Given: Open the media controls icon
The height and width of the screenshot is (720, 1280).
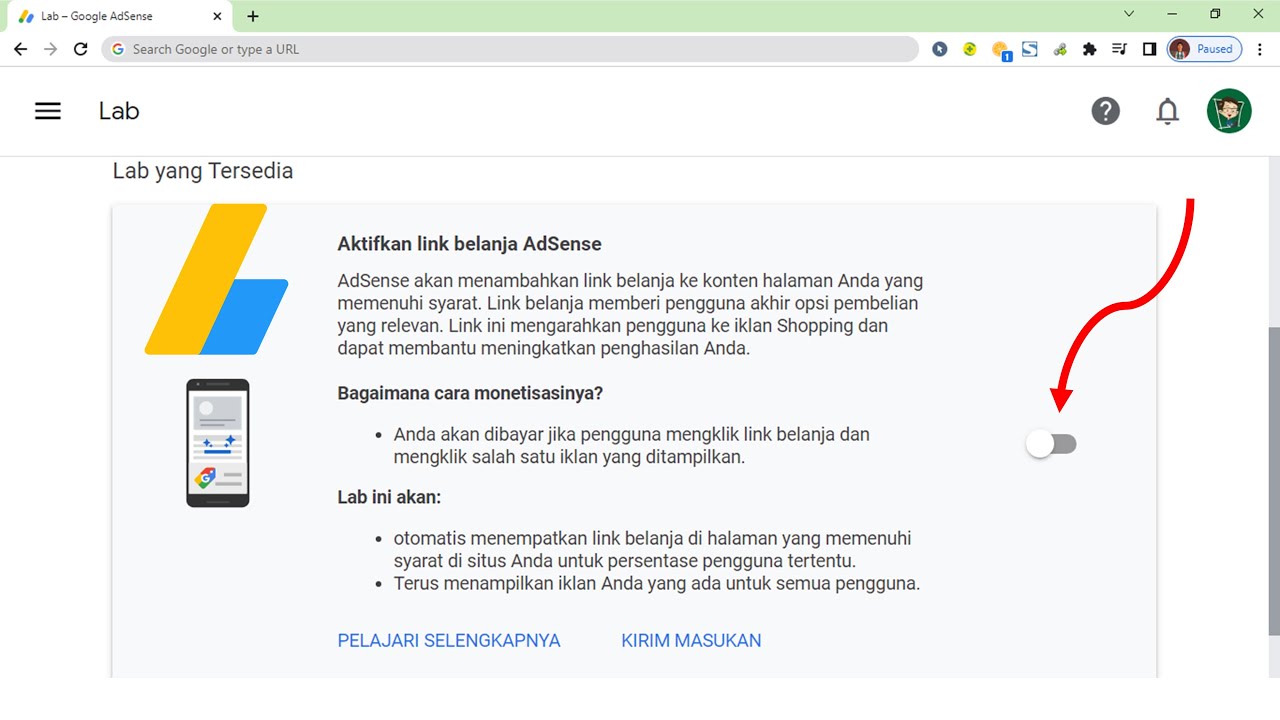Looking at the screenshot, I should [1120, 49].
